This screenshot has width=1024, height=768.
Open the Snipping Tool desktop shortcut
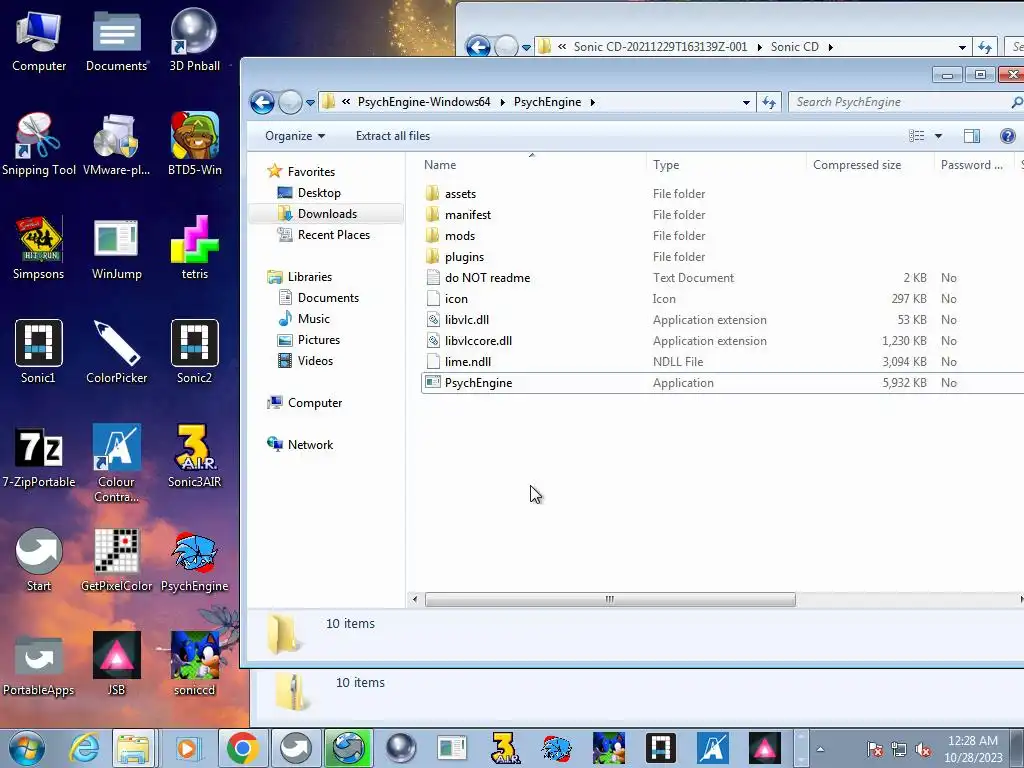pos(39,144)
